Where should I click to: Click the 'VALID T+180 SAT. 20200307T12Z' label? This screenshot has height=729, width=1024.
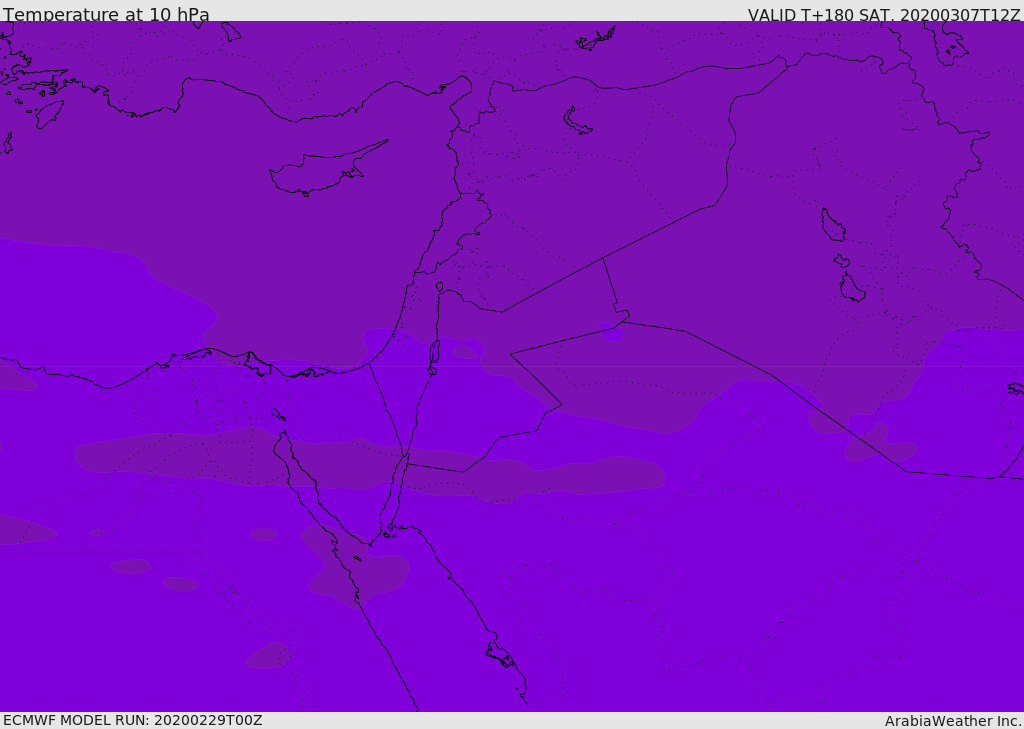point(884,15)
